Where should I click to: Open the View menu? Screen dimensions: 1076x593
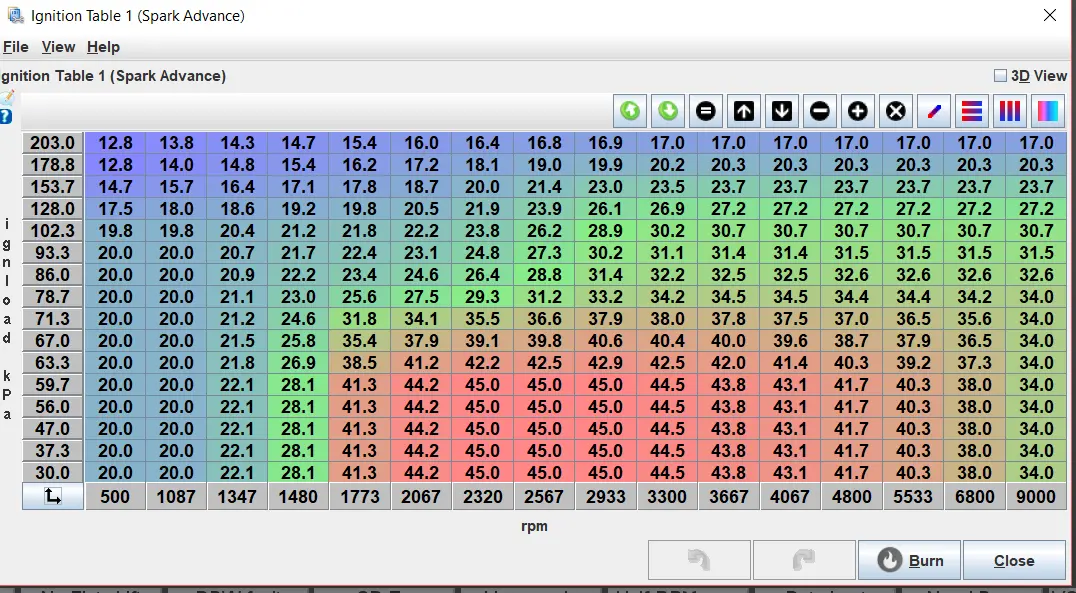click(x=58, y=47)
